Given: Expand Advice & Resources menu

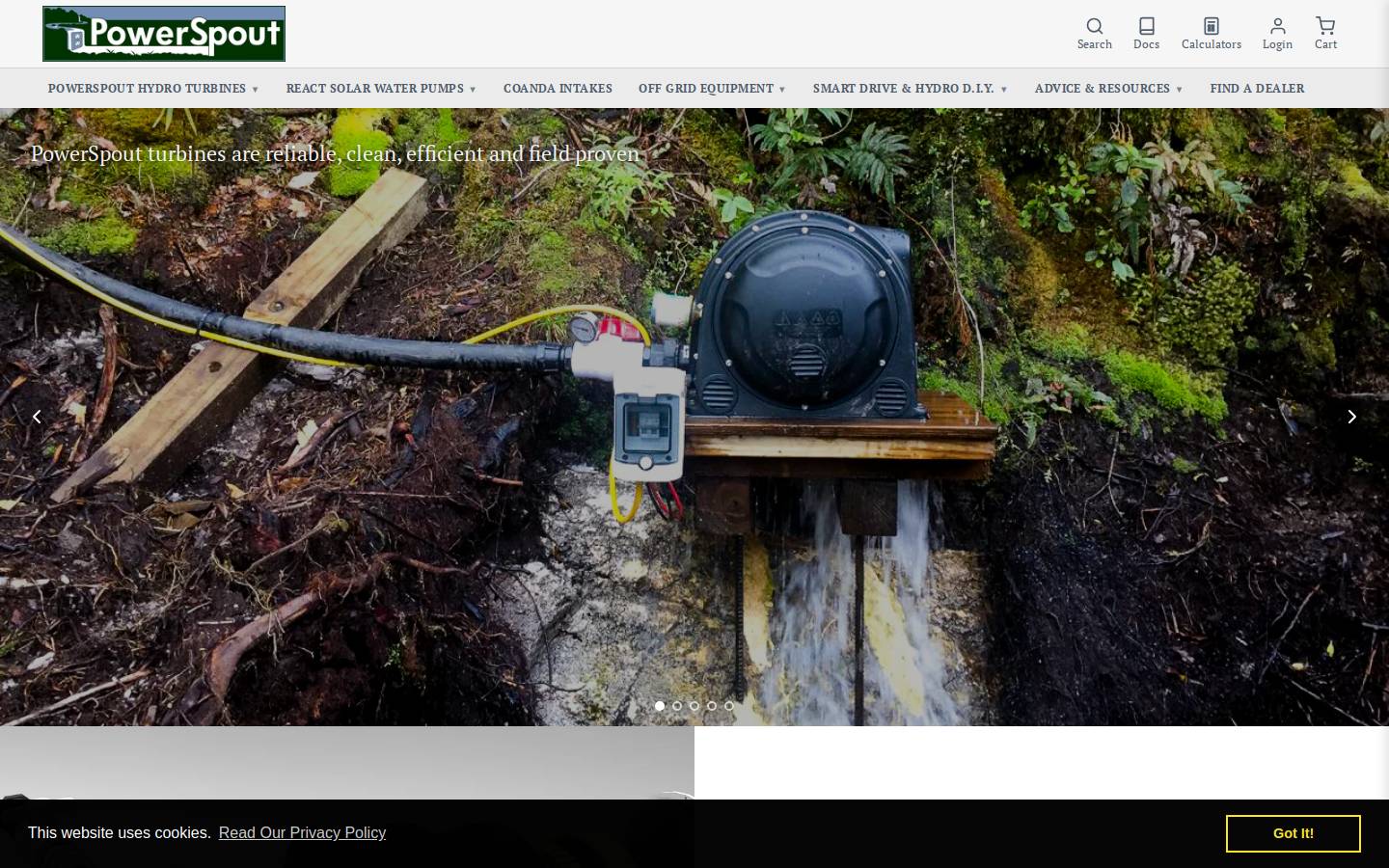Looking at the screenshot, I should (1108, 88).
